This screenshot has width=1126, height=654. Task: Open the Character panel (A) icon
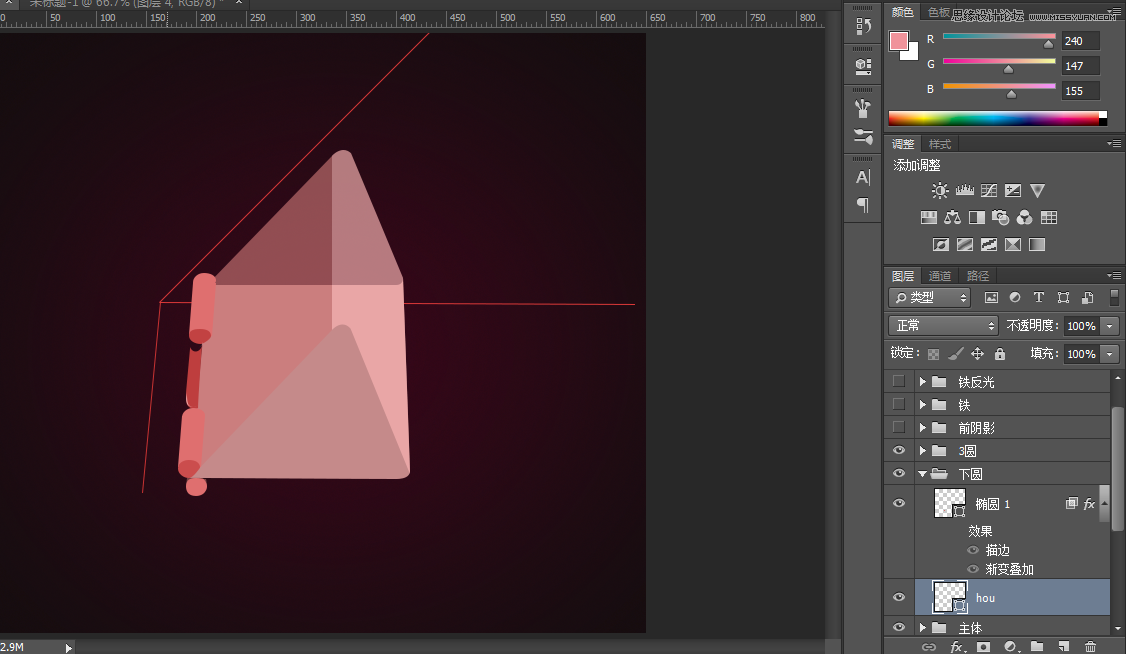point(863,177)
